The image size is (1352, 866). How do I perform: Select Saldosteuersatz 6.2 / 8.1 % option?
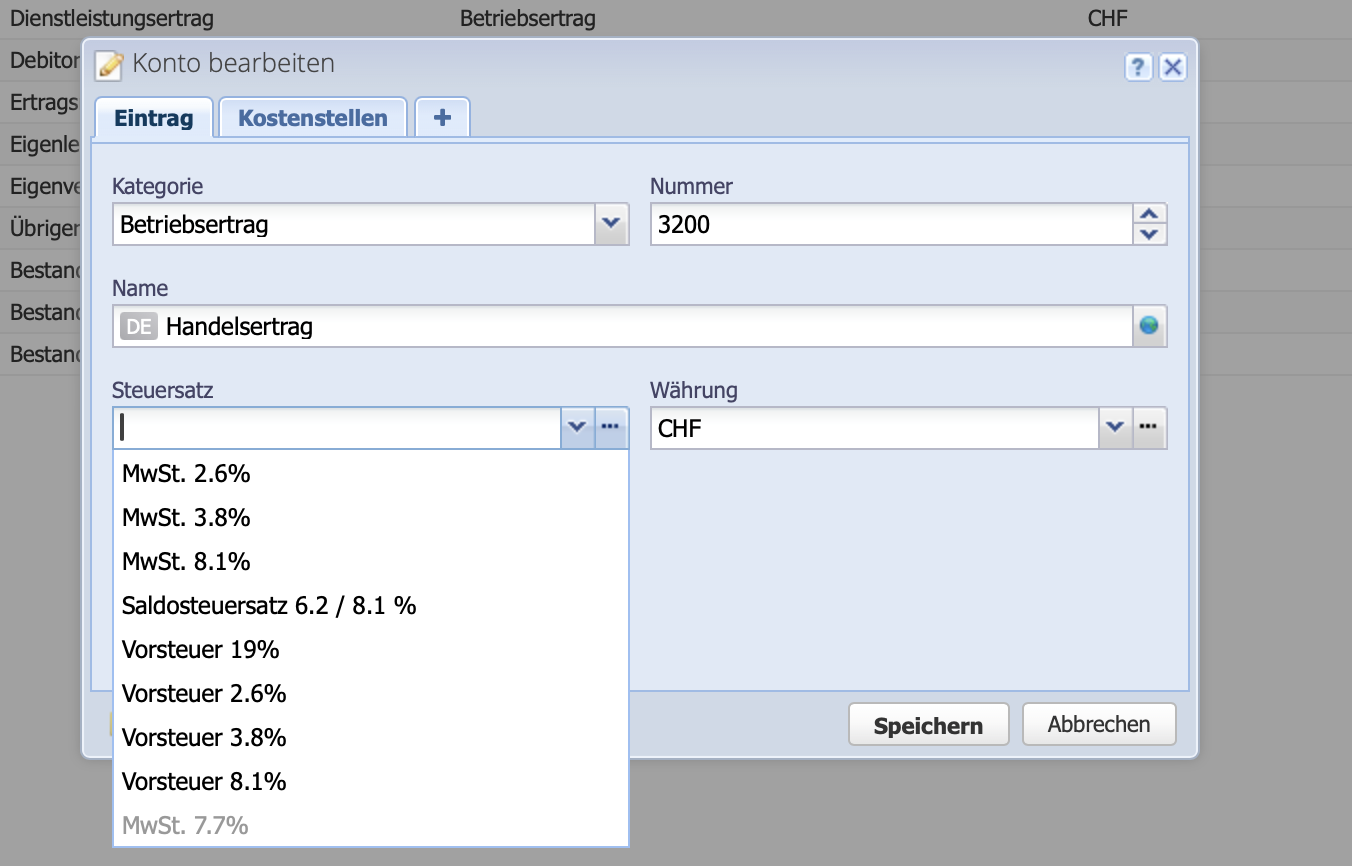269,605
